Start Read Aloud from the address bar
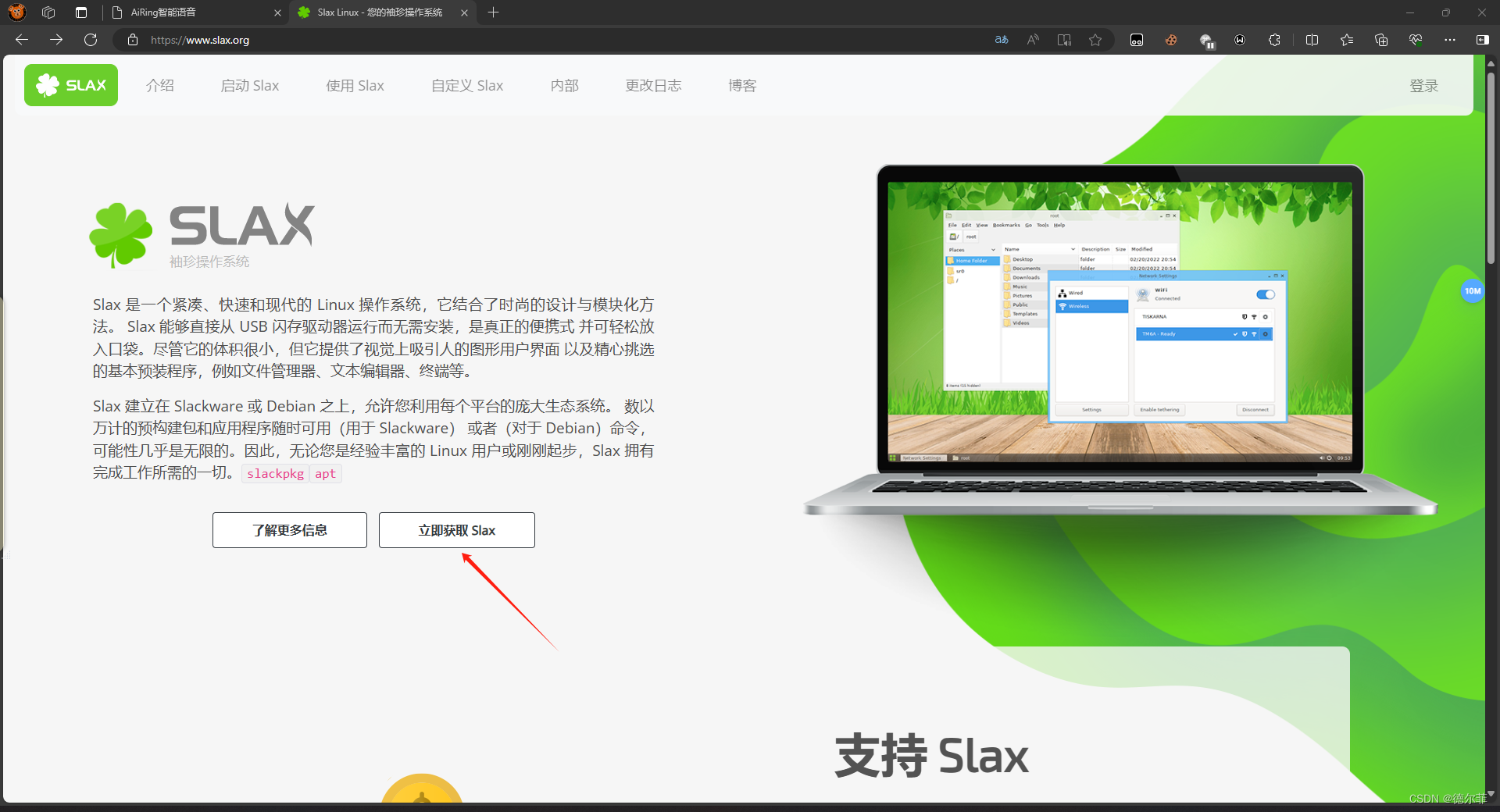The height and width of the screenshot is (812, 1500). 1033,40
